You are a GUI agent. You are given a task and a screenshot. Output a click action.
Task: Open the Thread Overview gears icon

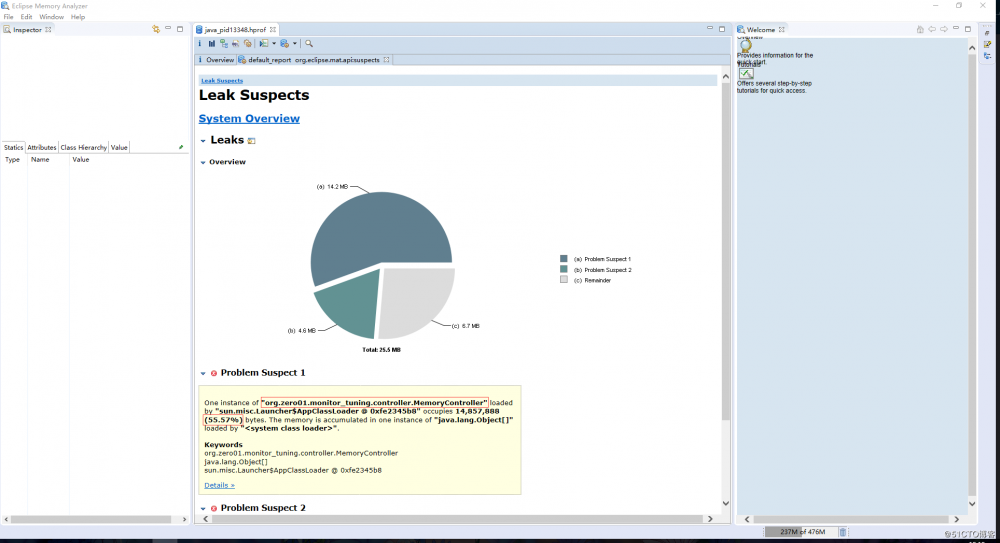(248, 44)
